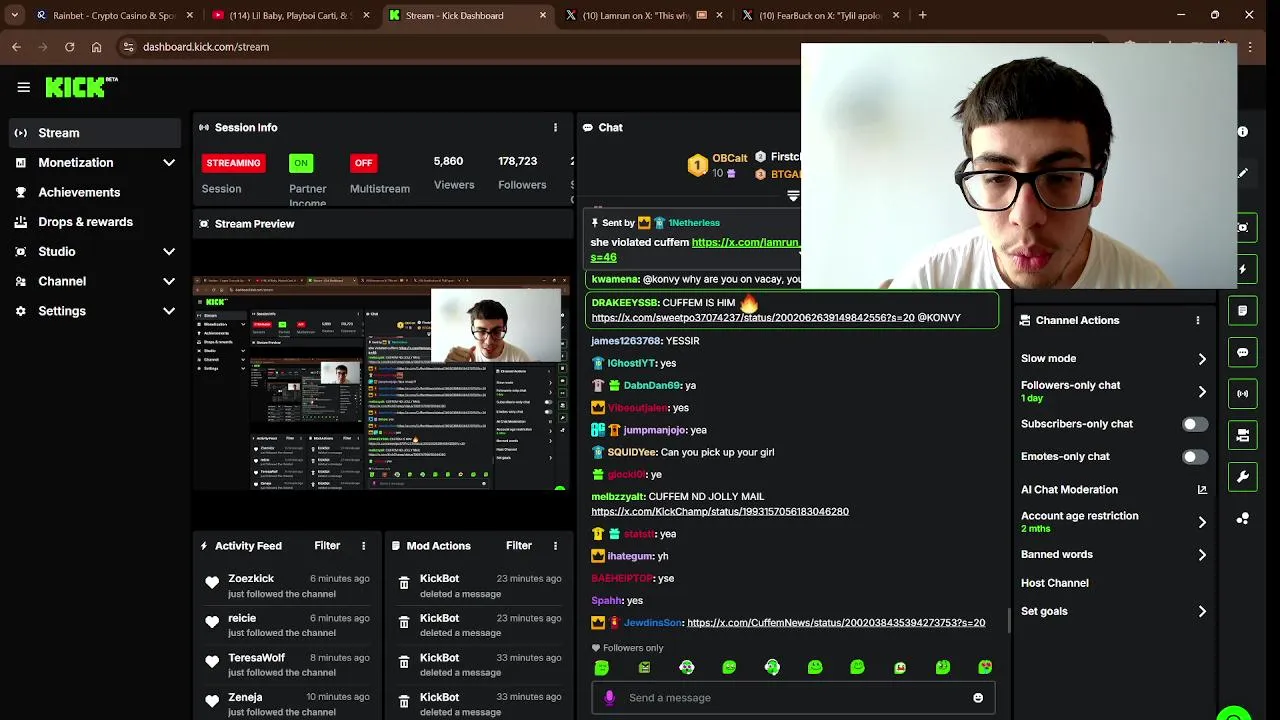Click the broadcast signal icon in the right sidebar
1280x720 pixels.
(1242, 394)
